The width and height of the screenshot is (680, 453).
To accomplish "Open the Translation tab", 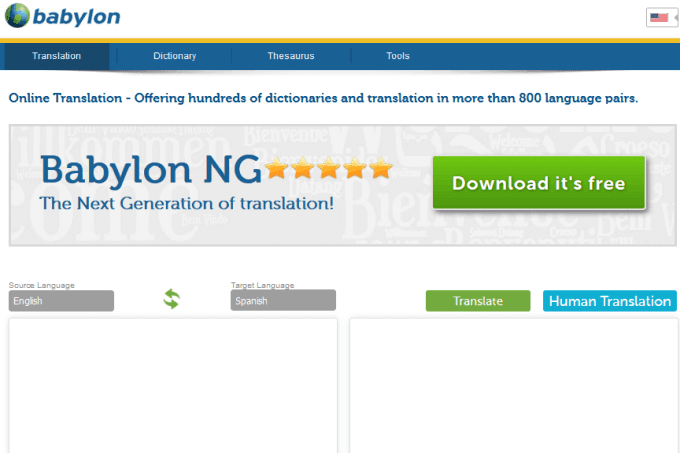I will [x=56, y=56].
